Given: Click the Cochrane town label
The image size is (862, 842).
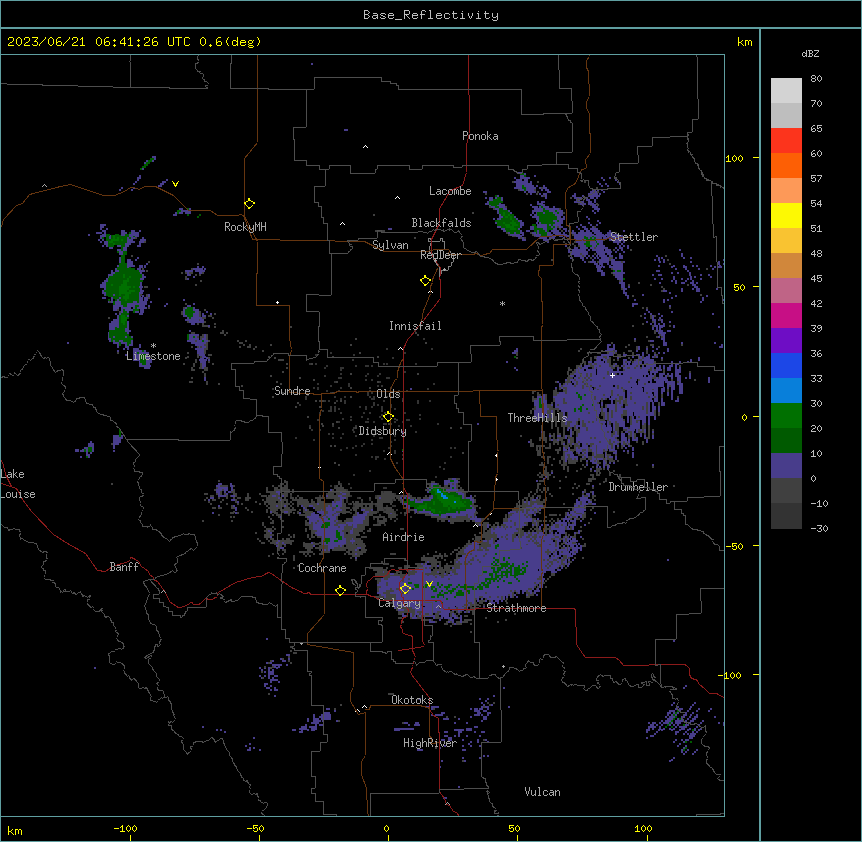Looking at the screenshot, I should click(322, 568).
